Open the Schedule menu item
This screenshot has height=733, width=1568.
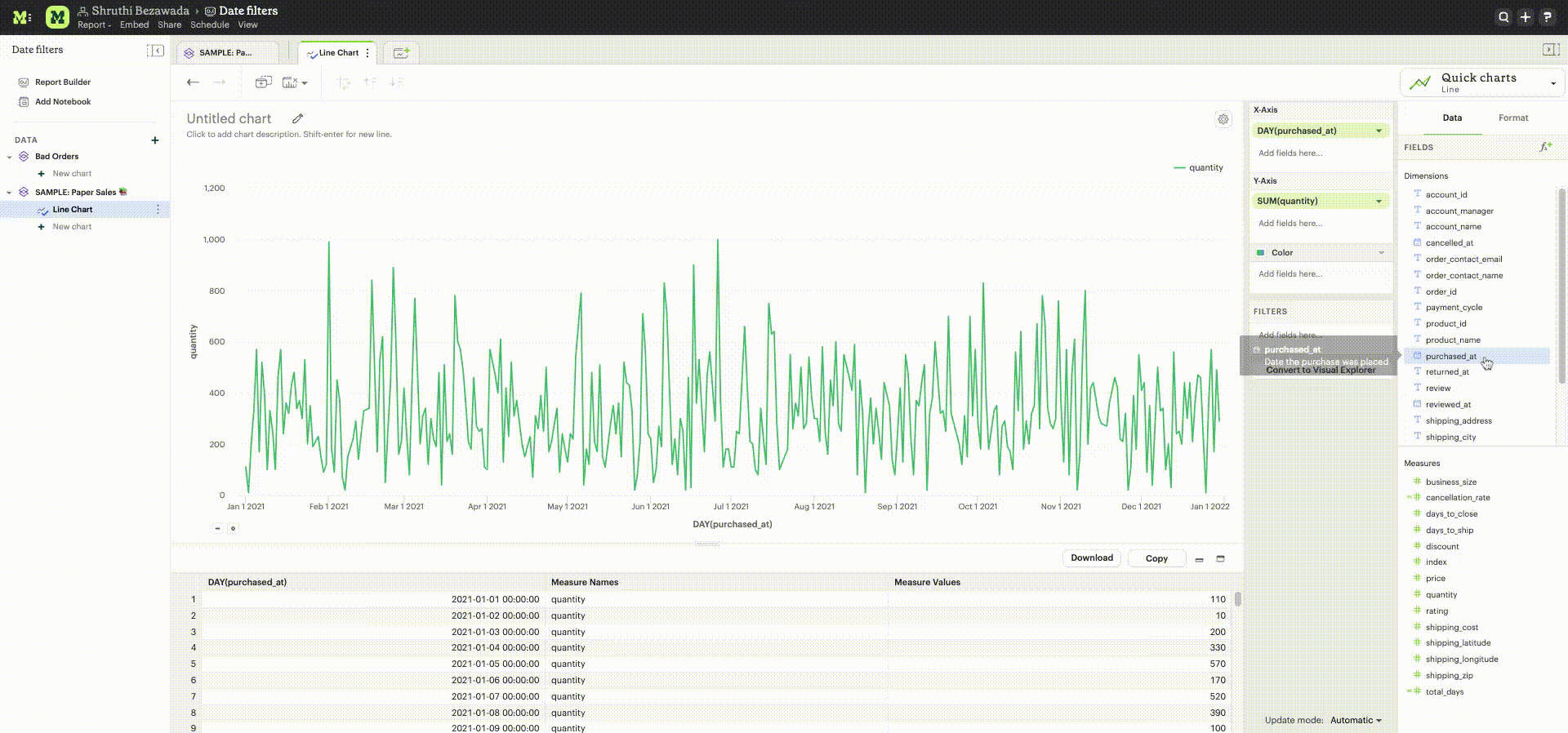click(x=209, y=25)
